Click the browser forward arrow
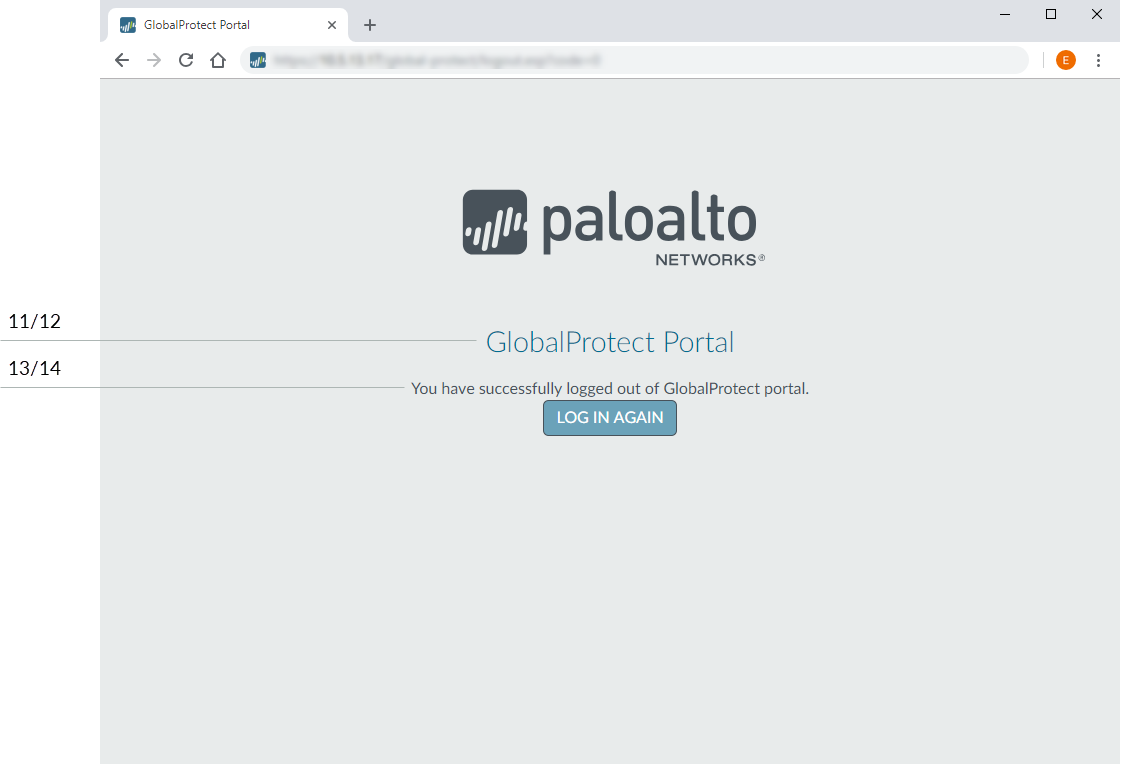Screen dimensions: 1121x764 [154, 61]
